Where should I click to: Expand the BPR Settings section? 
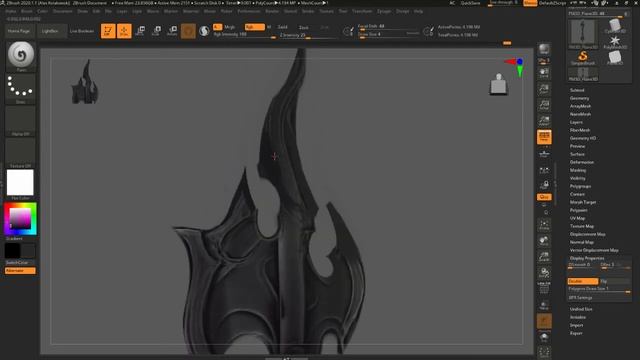(x=580, y=298)
